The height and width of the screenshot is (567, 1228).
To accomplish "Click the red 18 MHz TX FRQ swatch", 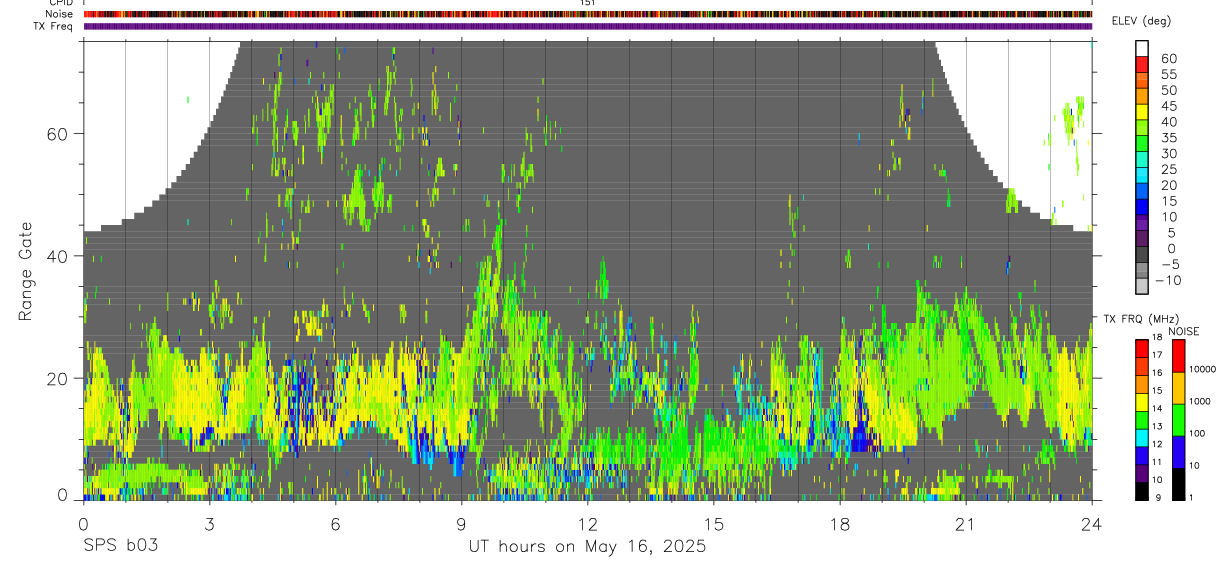I will click(x=1142, y=346).
